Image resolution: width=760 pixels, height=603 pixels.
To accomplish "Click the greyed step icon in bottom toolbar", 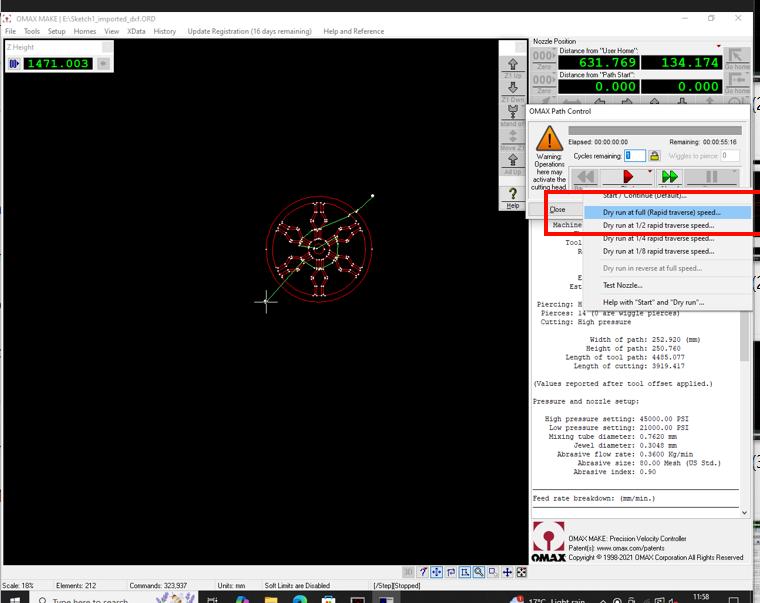I will click(x=409, y=572).
